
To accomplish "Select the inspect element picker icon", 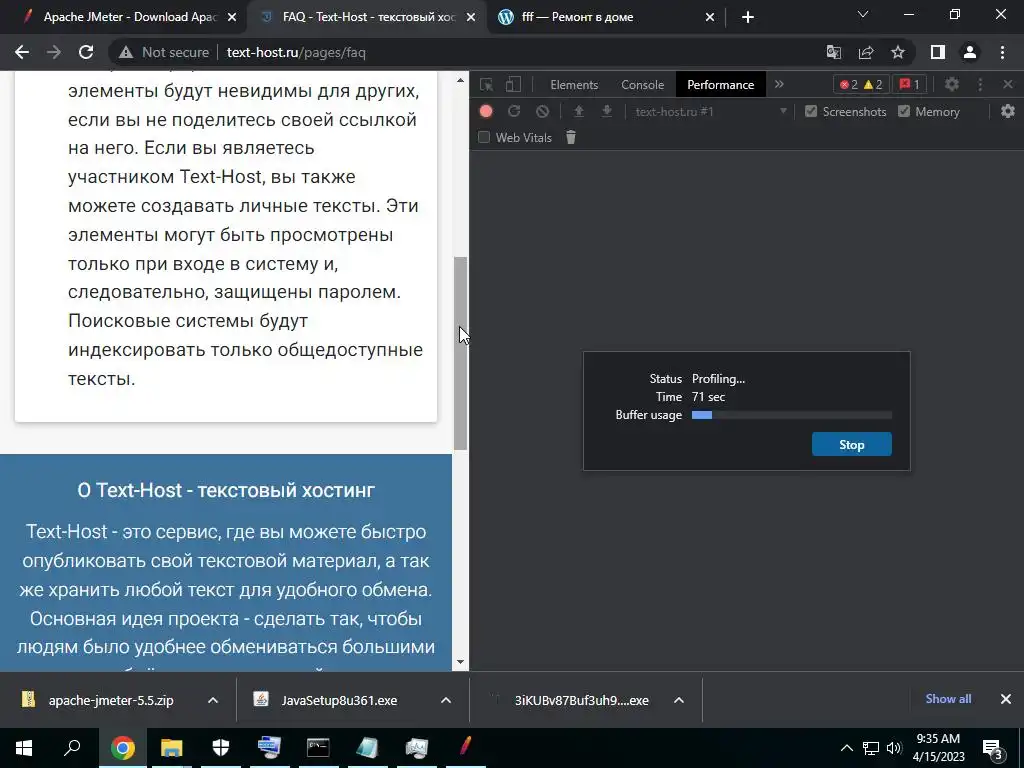I will pos(486,84).
